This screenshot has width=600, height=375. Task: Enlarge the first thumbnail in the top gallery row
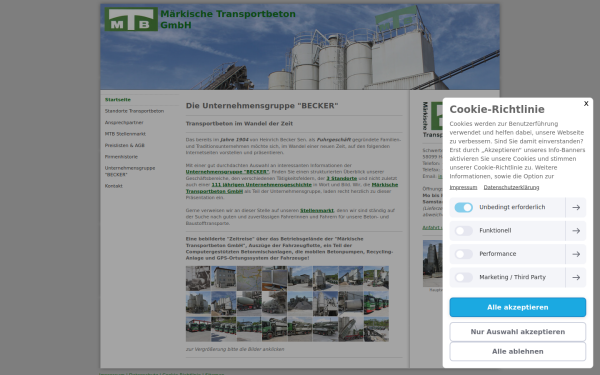click(198, 278)
